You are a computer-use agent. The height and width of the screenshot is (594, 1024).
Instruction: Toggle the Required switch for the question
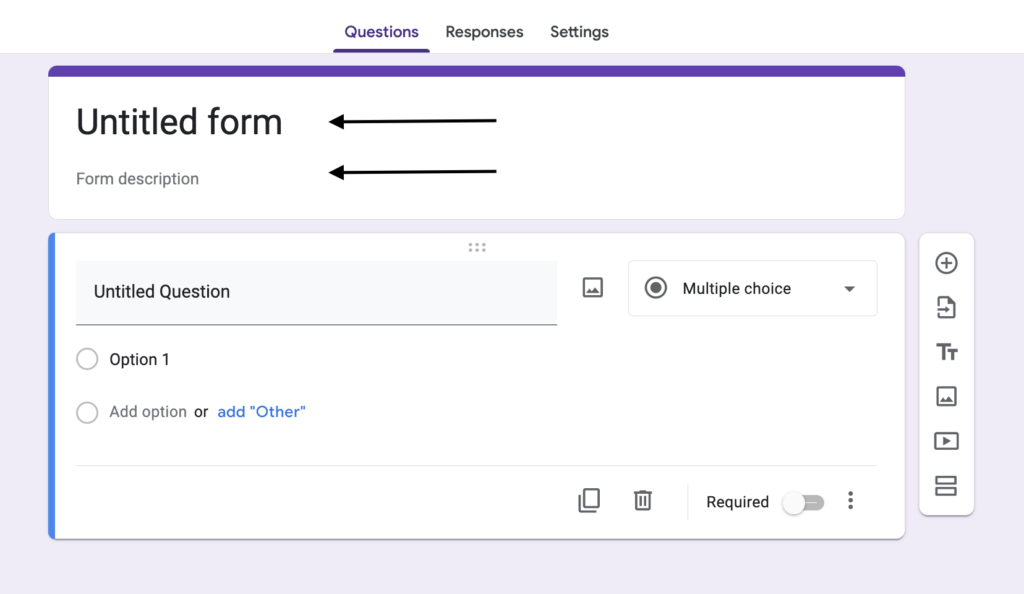coord(803,502)
